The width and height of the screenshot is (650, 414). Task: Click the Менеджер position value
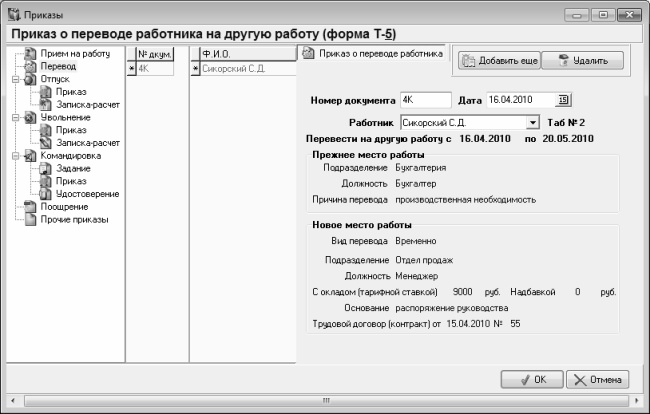[417, 276]
